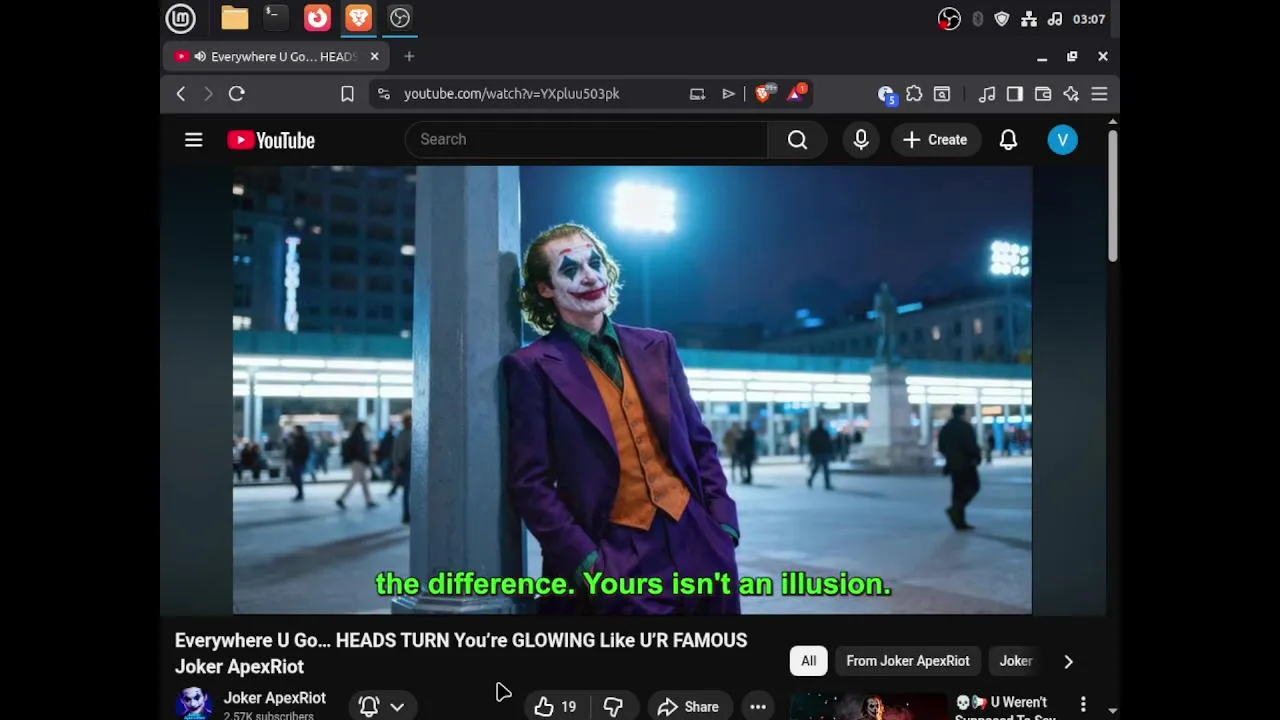The height and width of the screenshot is (720, 1280).
Task: Open the Create menu
Action: (935, 140)
